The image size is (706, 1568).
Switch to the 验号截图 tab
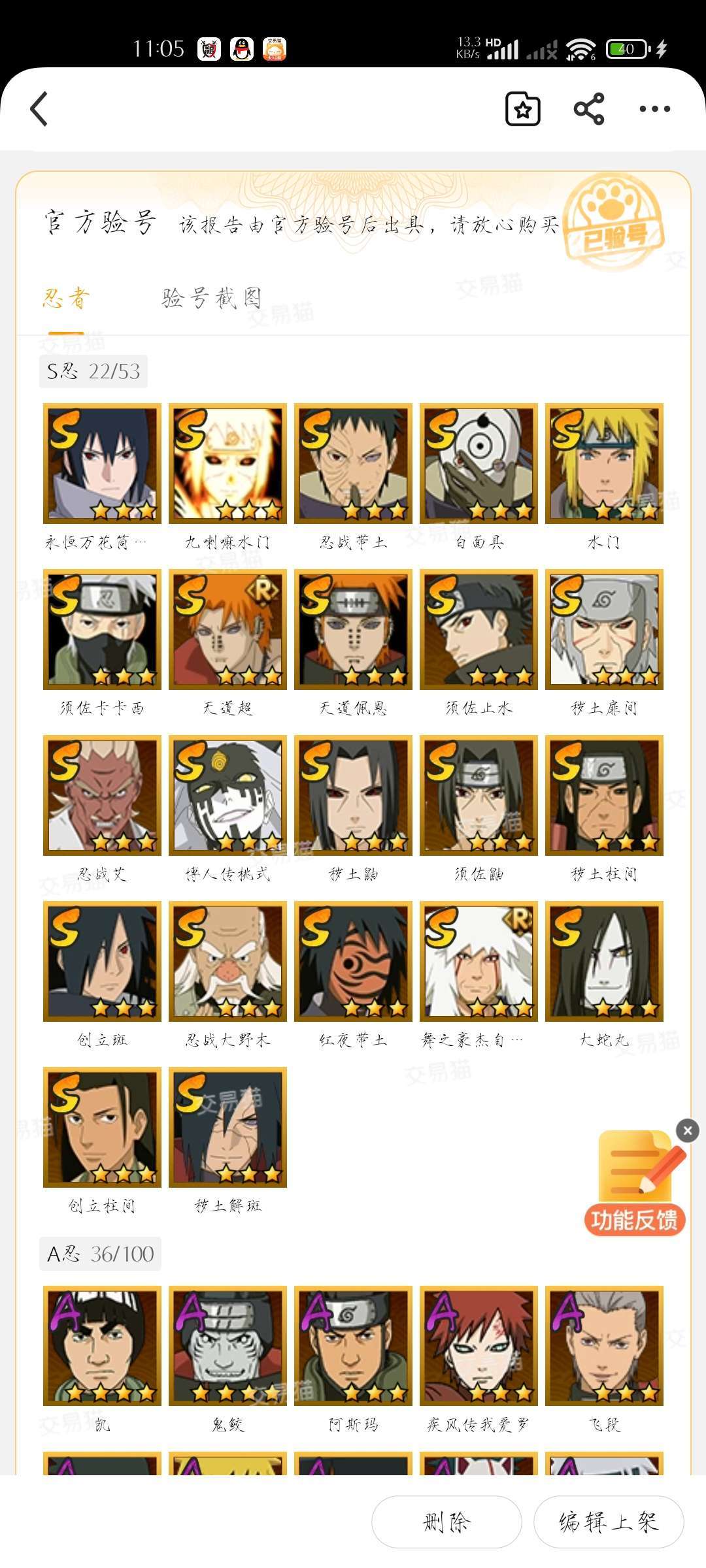point(212,298)
